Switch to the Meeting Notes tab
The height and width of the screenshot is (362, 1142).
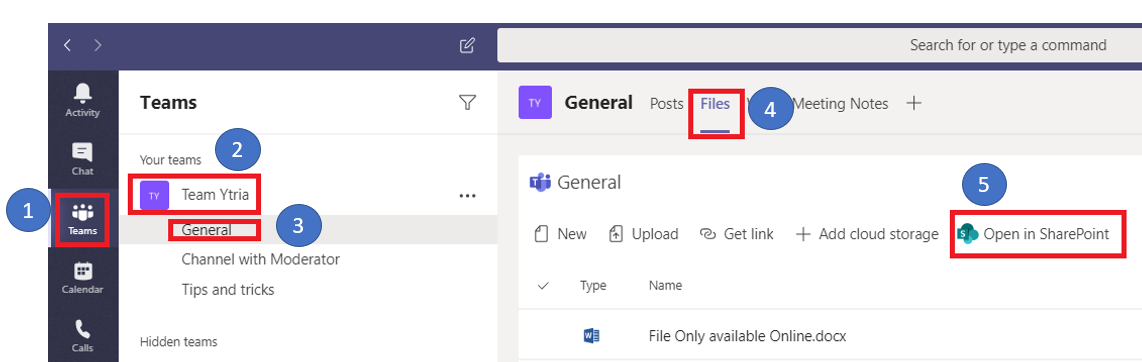(840, 103)
